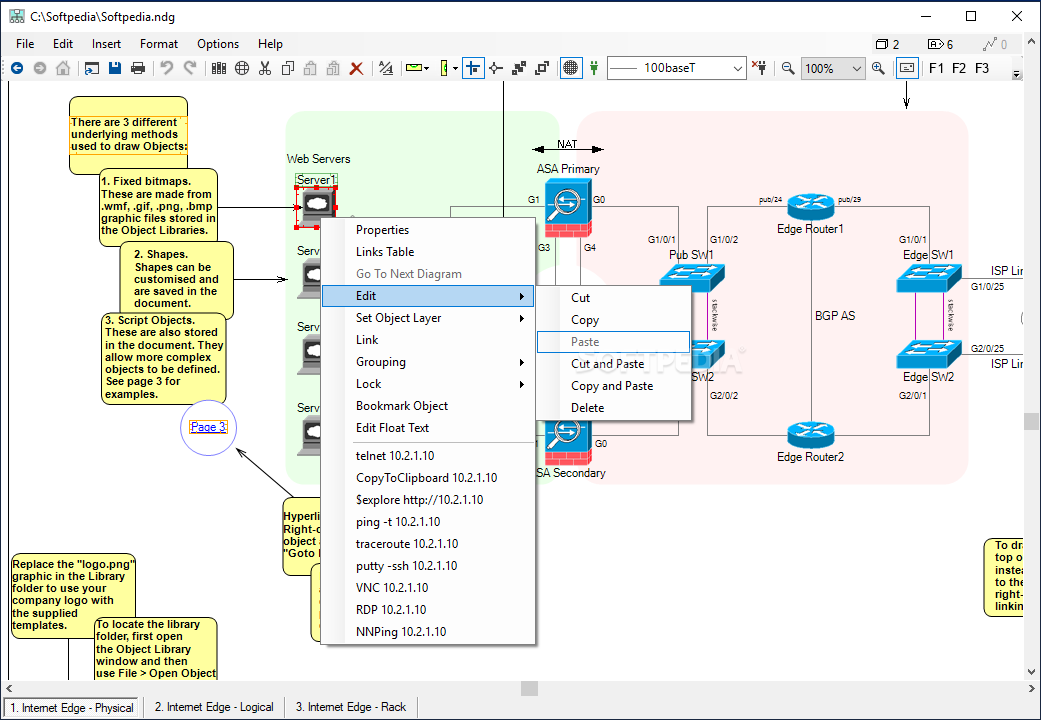This screenshot has width=1041, height=720.
Task: Open the Insert menu
Action: [x=106, y=44]
